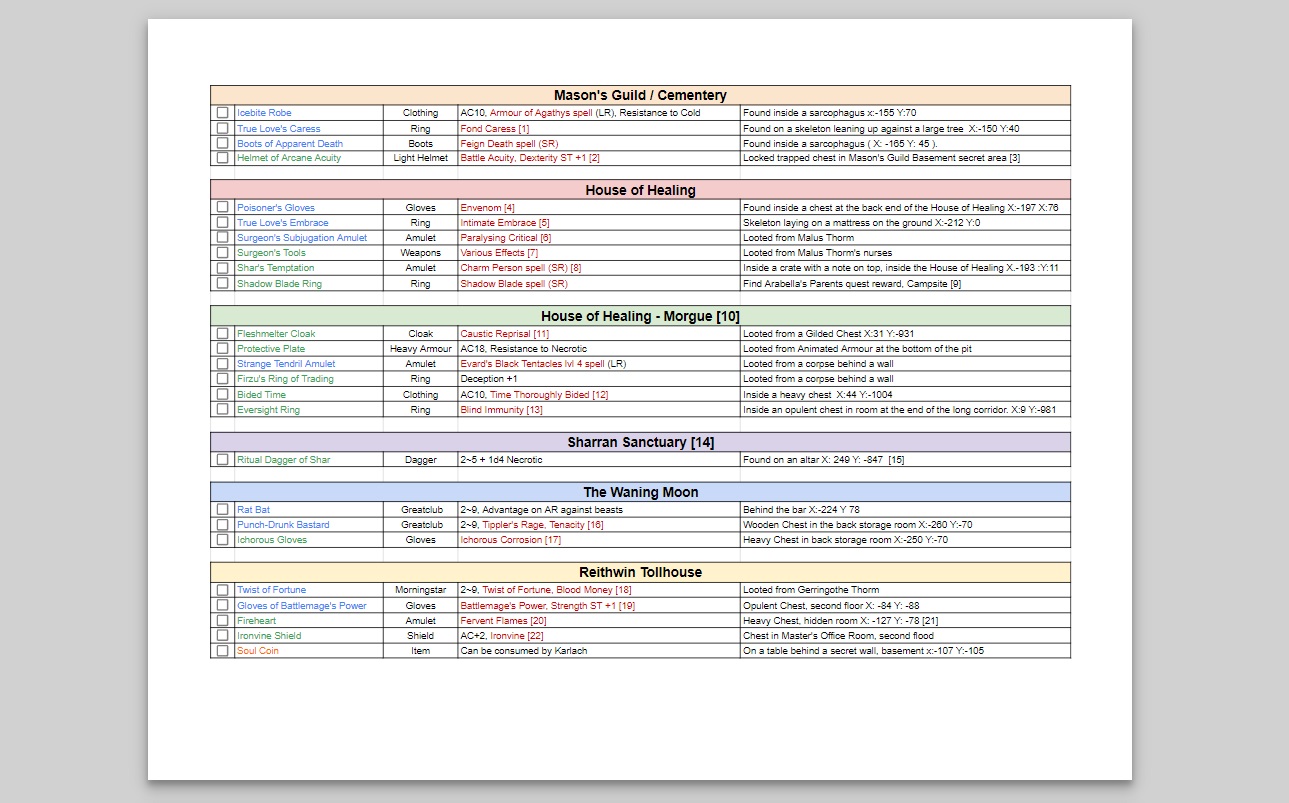The image size is (1289, 803).
Task: Toggle the Helmet of Arcane Acuity checkbox
Action: tap(222, 158)
